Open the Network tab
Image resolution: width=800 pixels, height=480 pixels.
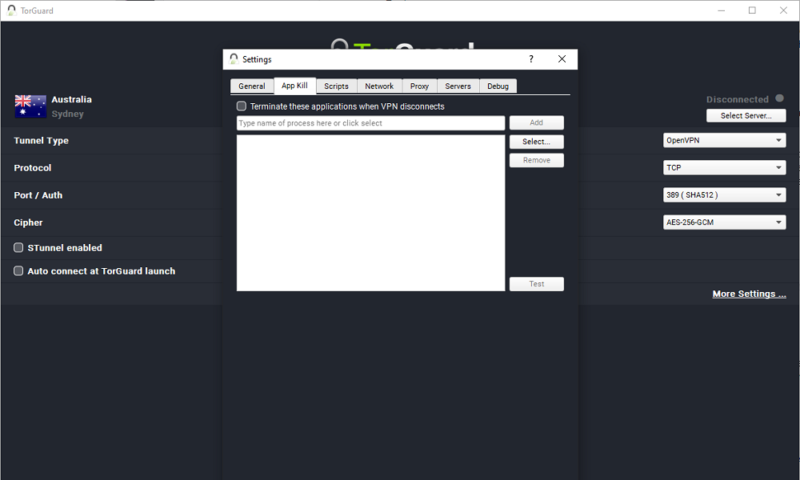[x=379, y=86]
